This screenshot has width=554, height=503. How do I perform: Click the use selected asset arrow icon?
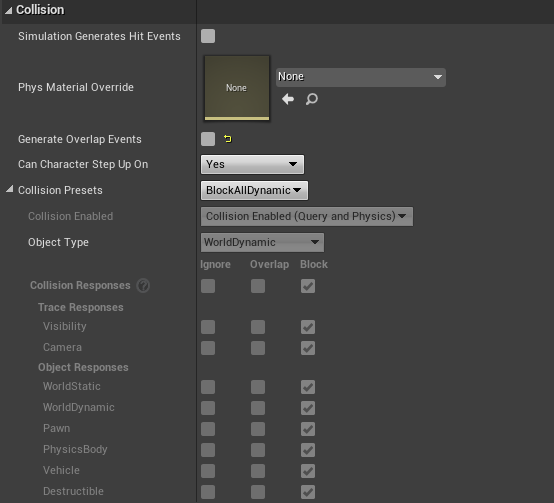pyautogui.click(x=288, y=99)
